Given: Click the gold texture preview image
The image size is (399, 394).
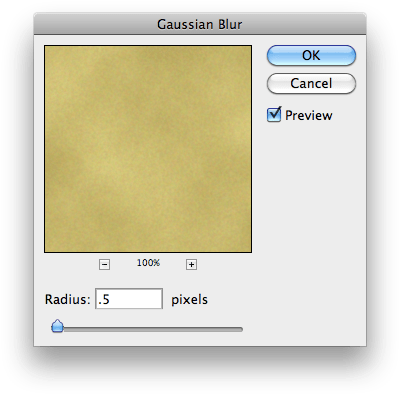Looking at the screenshot, I should click(148, 149).
